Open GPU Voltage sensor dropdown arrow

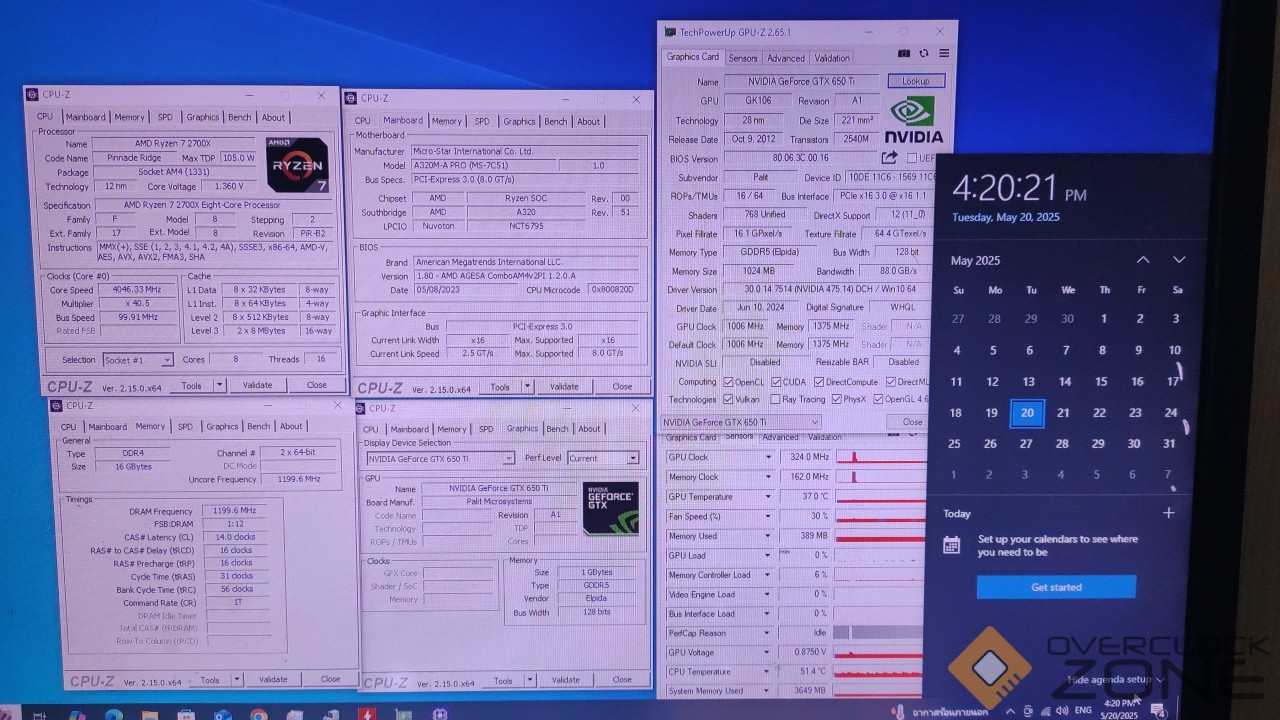[768, 652]
